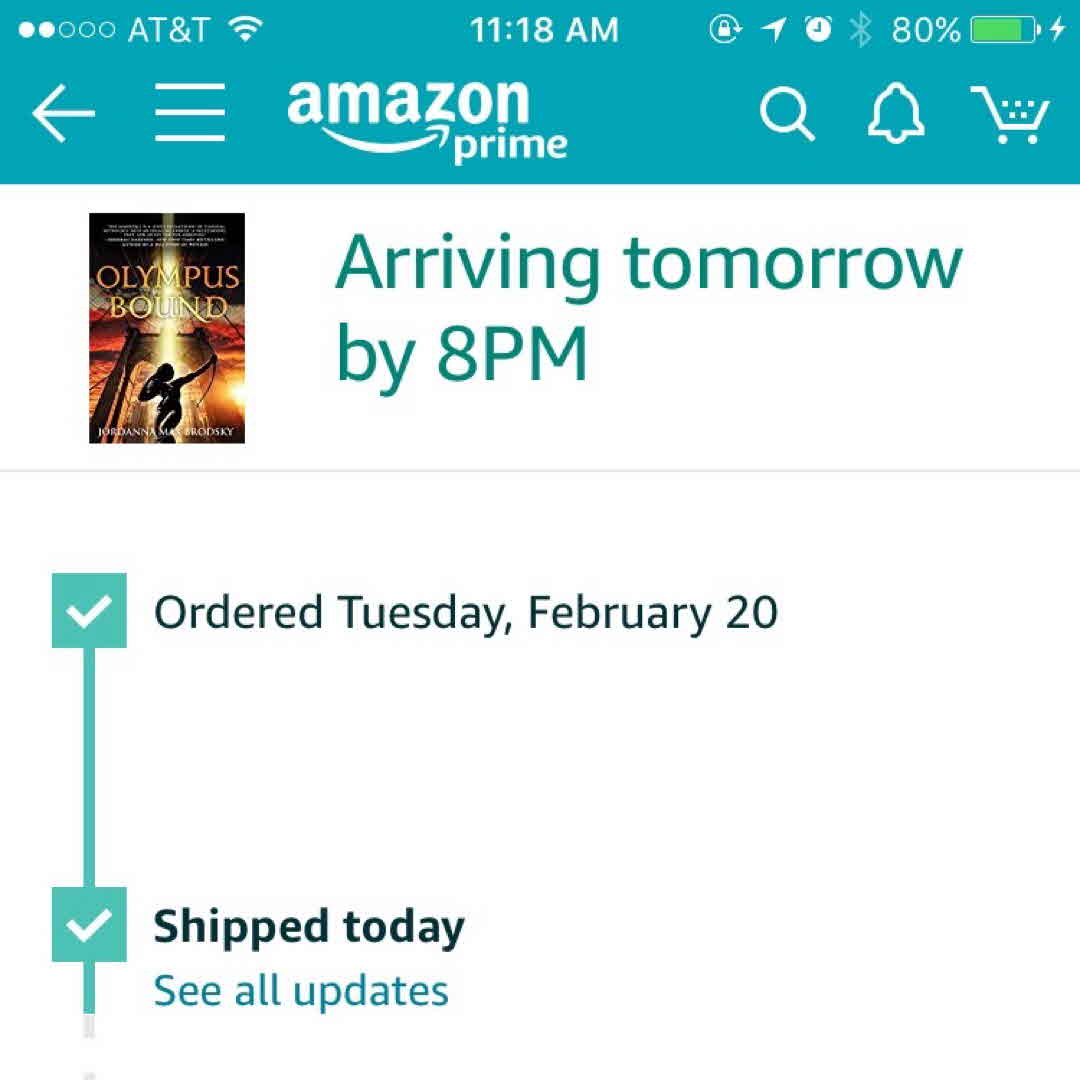1080x1080 pixels.
Task: Open search with magnifier icon
Action: point(787,114)
